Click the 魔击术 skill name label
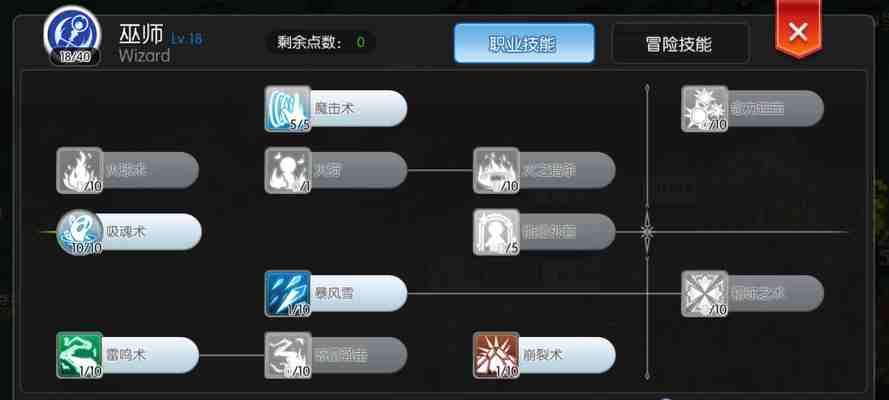The height and width of the screenshot is (400, 889). [x=334, y=109]
